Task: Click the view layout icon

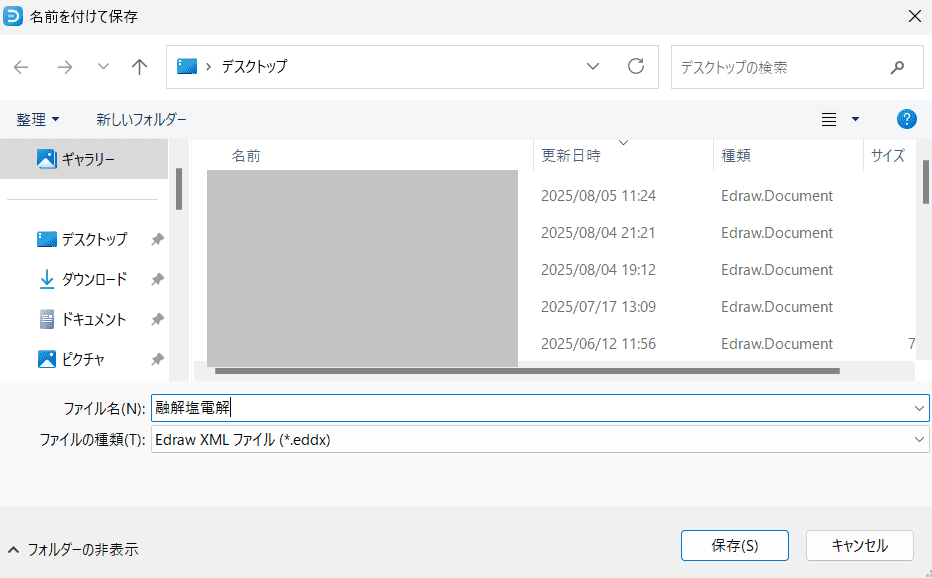Action: pyautogui.click(x=829, y=119)
